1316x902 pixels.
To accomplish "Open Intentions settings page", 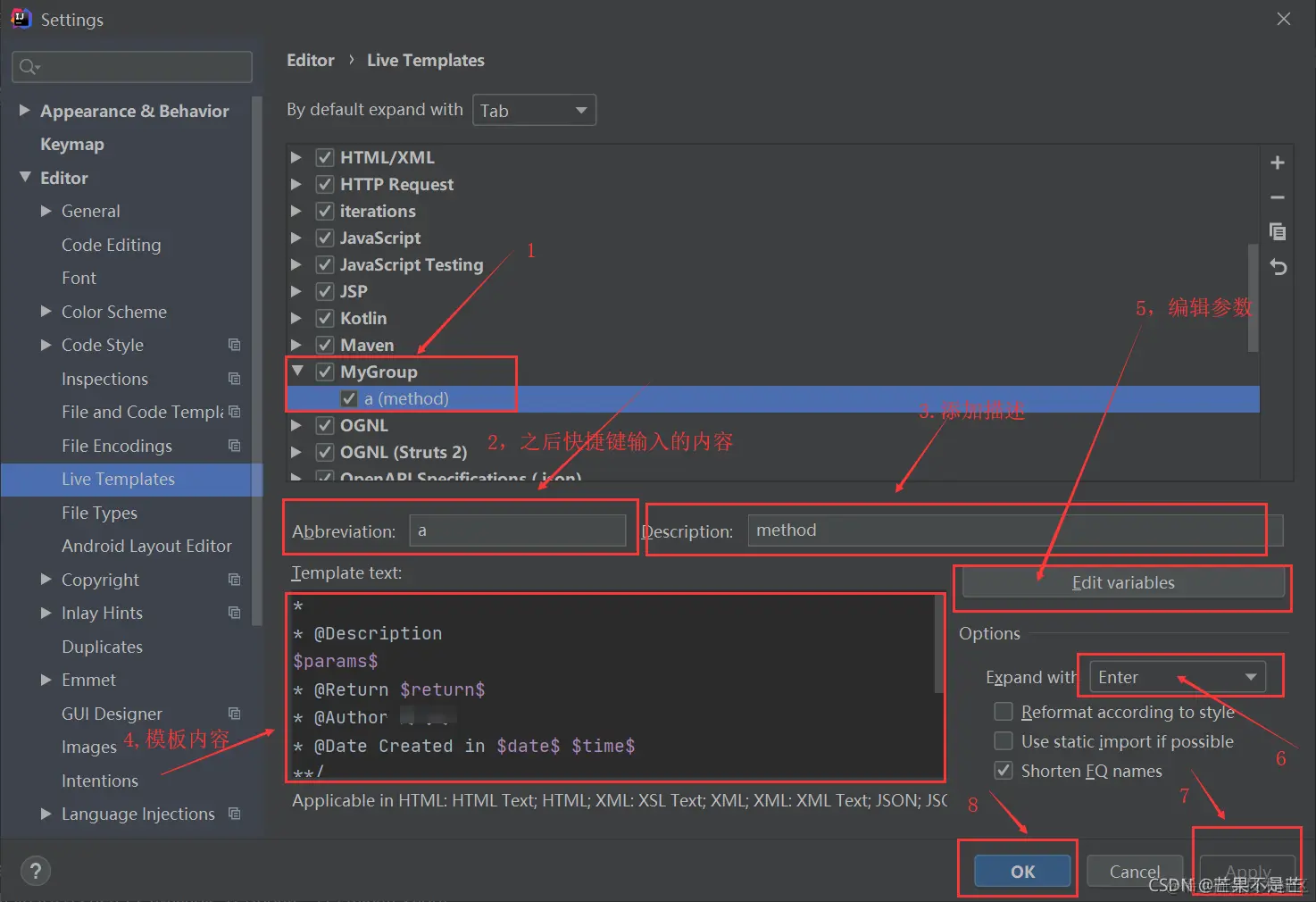I will 100,781.
